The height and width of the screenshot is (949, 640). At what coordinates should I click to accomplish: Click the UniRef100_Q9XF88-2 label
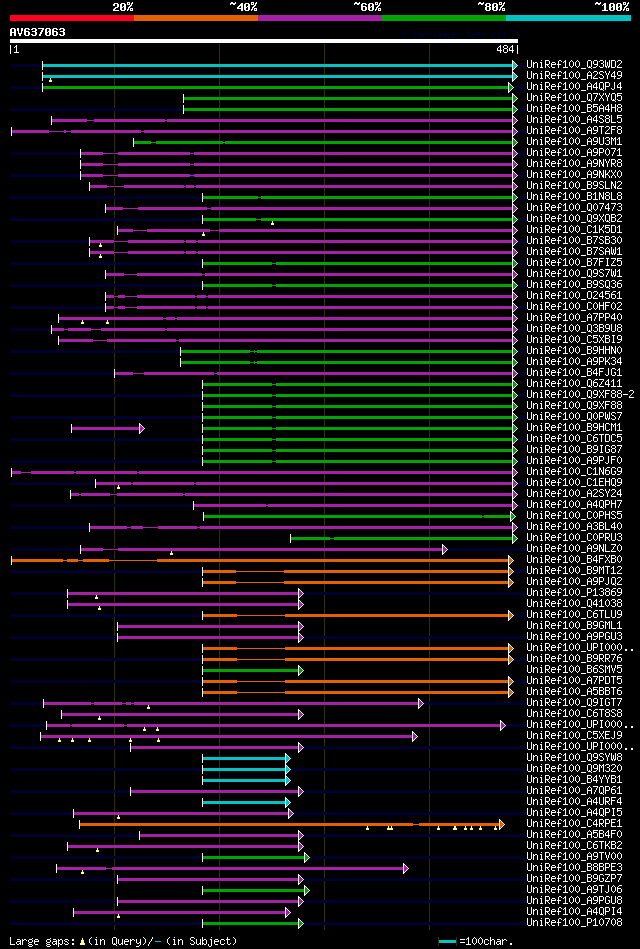coord(581,395)
